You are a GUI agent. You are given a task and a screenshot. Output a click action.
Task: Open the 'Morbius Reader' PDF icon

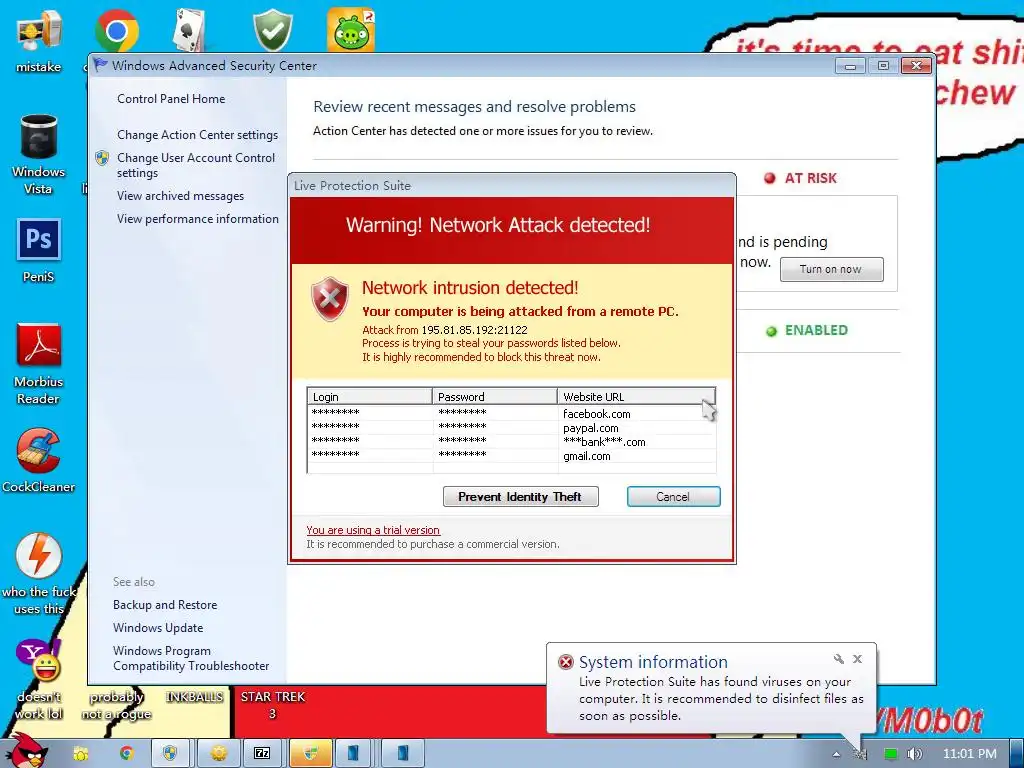point(39,364)
